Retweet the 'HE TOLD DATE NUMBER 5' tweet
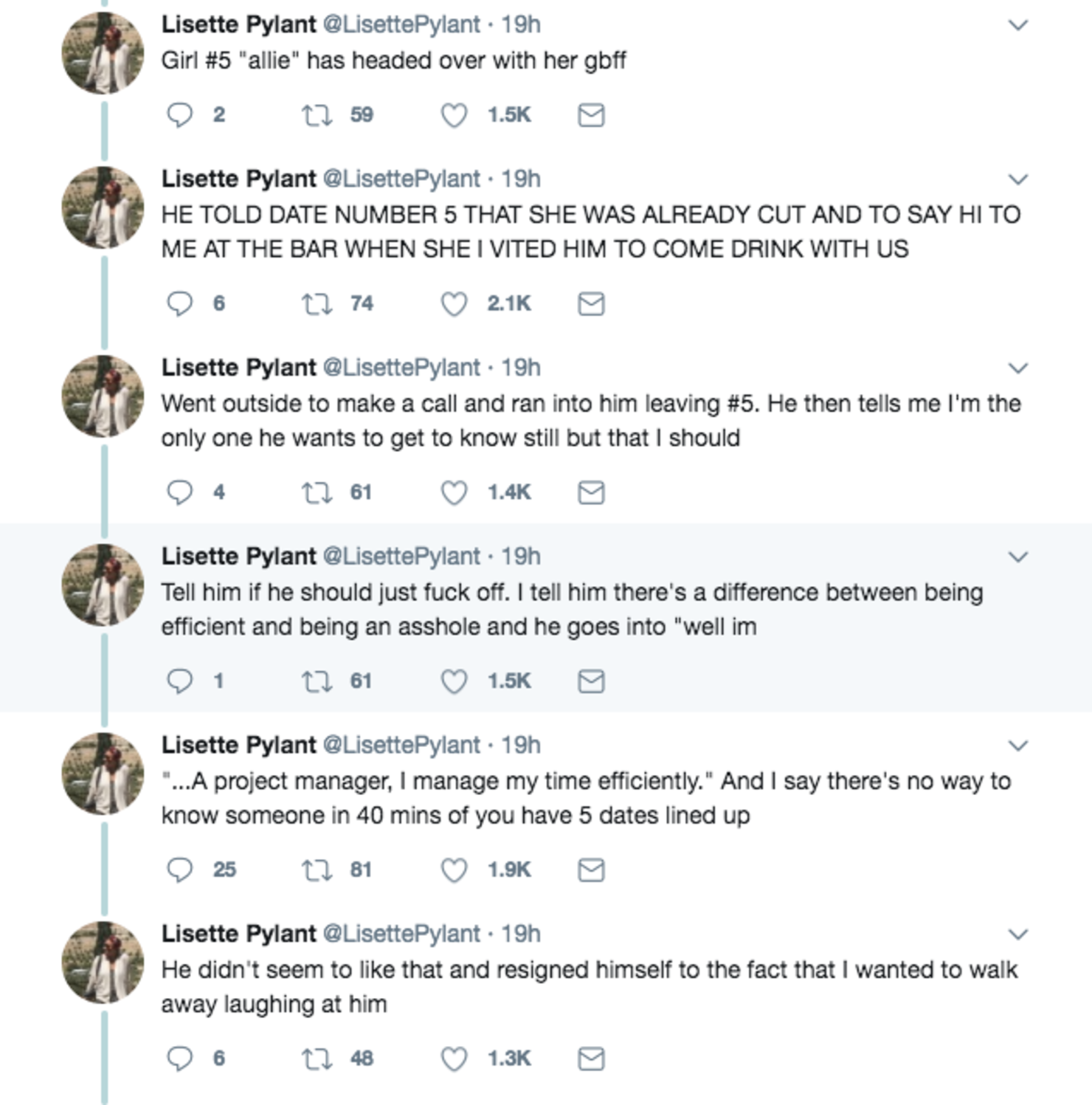The width and height of the screenshot is (1092, 1105). (317, 303)
